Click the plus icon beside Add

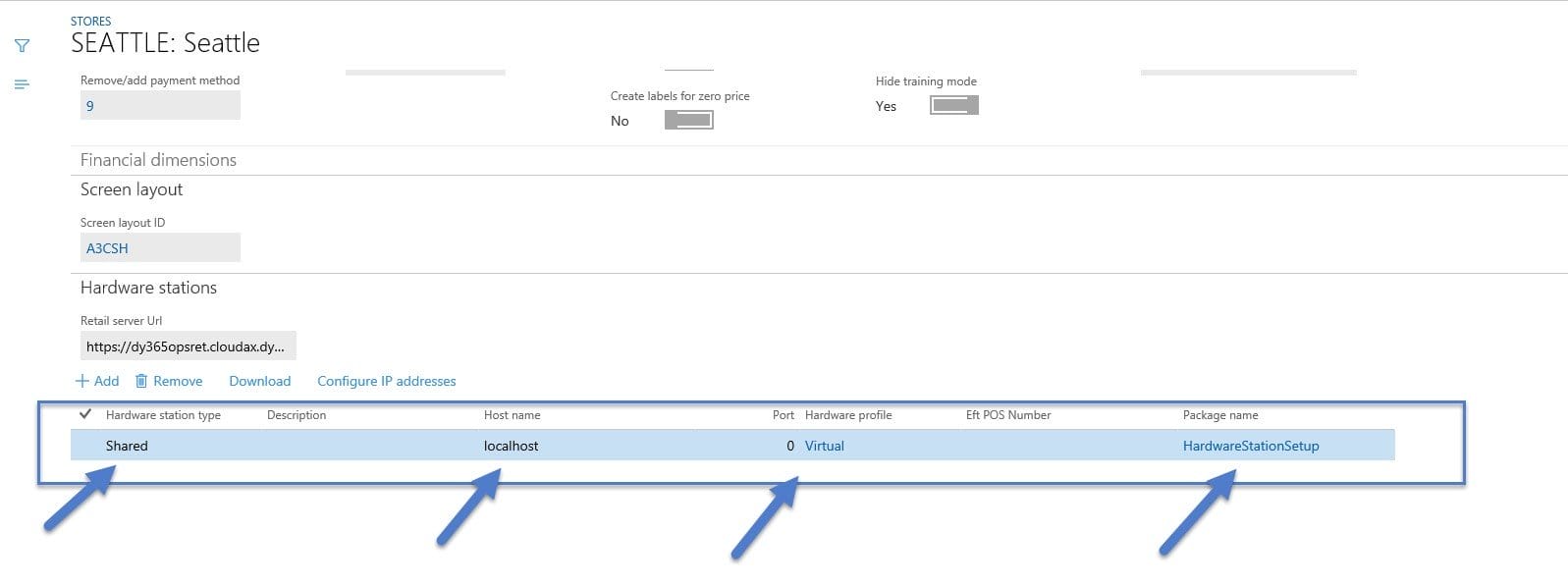(x=82, y=381)
